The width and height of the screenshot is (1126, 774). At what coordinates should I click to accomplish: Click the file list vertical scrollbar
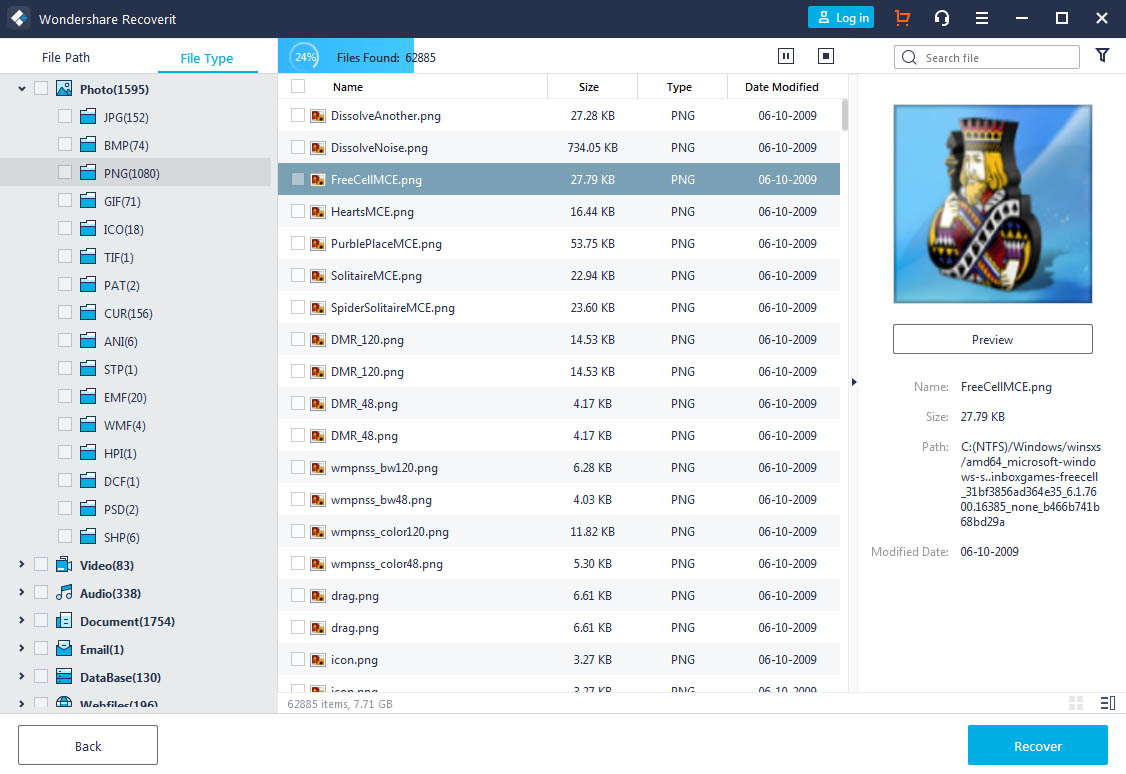click(x=844, y=115)
